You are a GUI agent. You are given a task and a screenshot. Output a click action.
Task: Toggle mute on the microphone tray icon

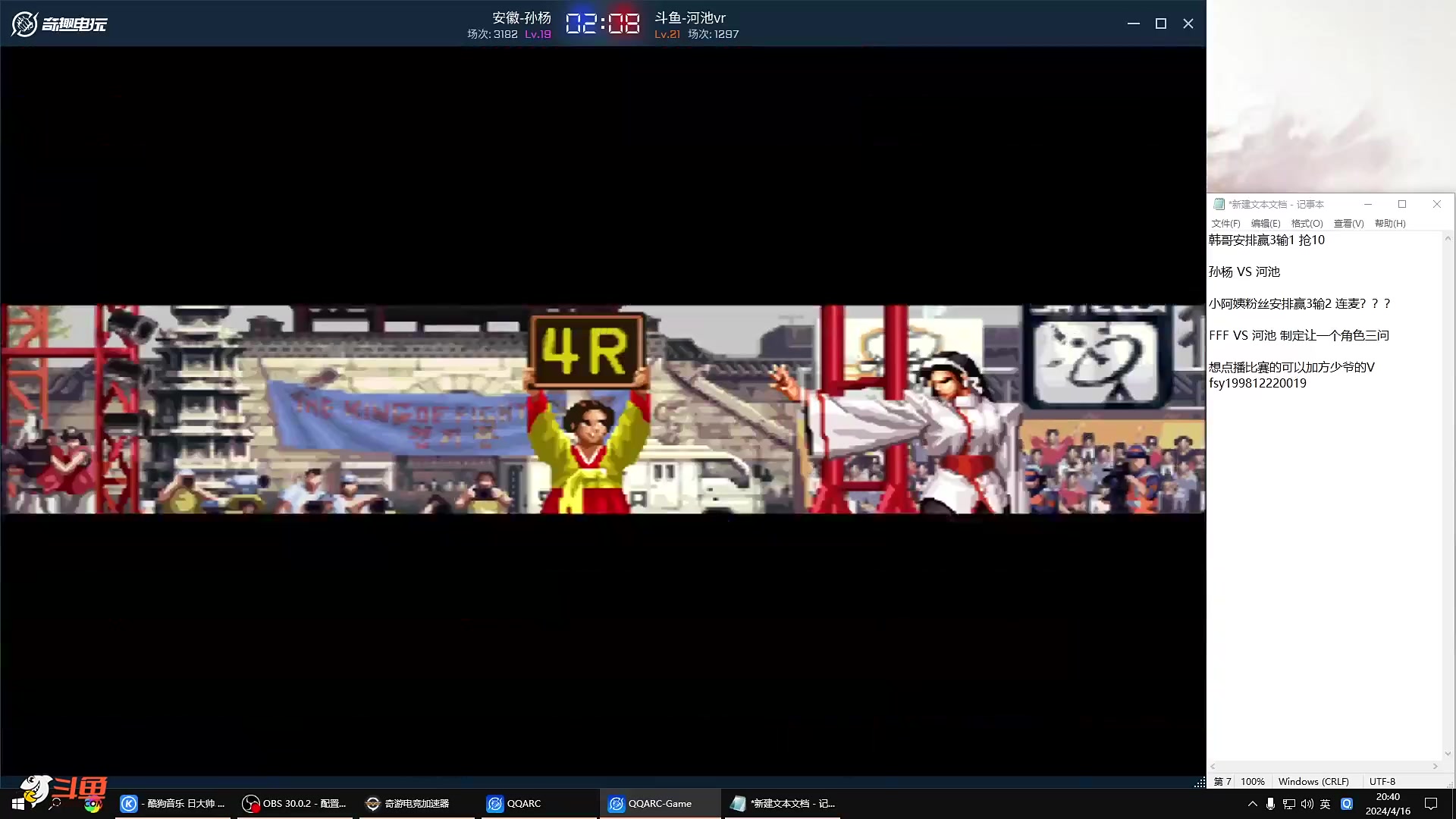coord(1270,803)
